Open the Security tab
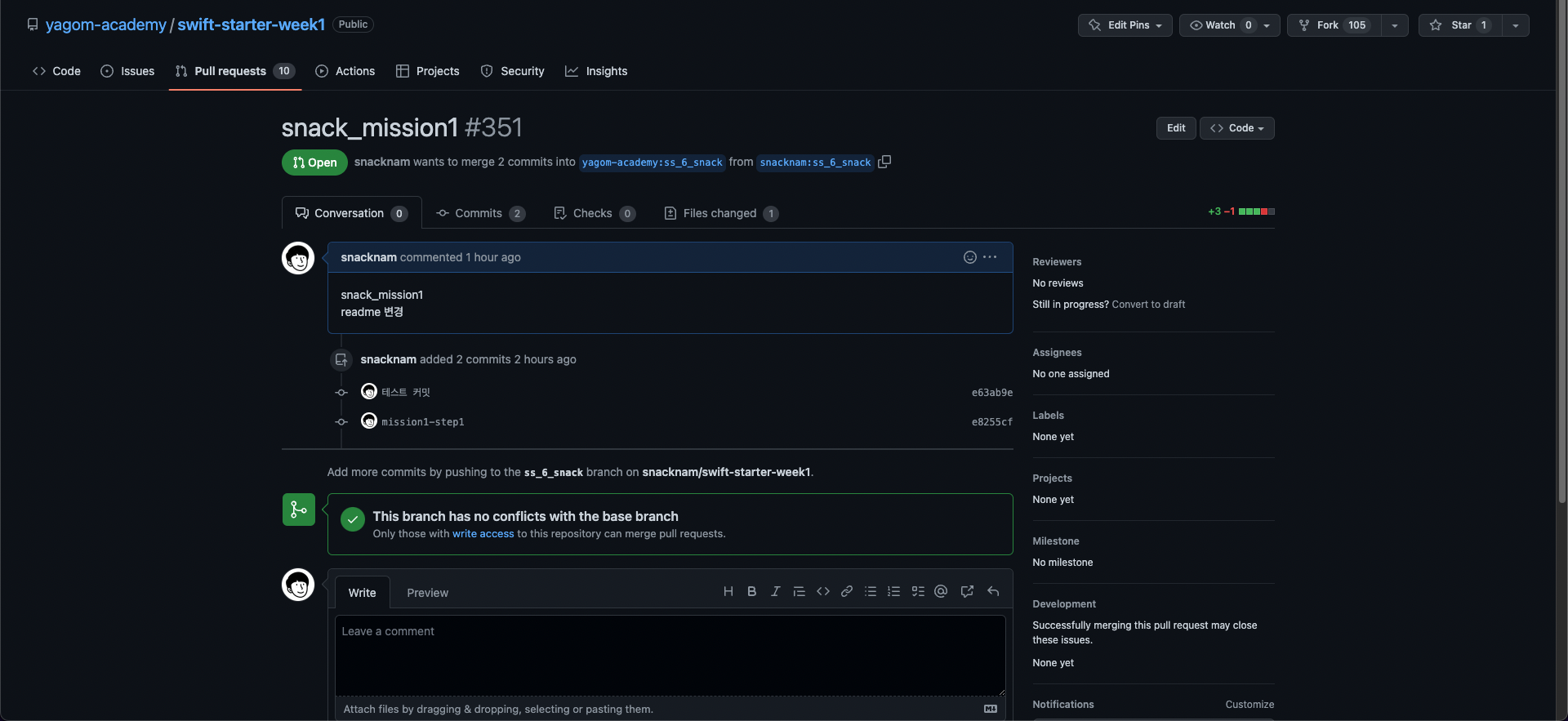1568x721 pixels. pyautogui.click(x=512, y=71)
